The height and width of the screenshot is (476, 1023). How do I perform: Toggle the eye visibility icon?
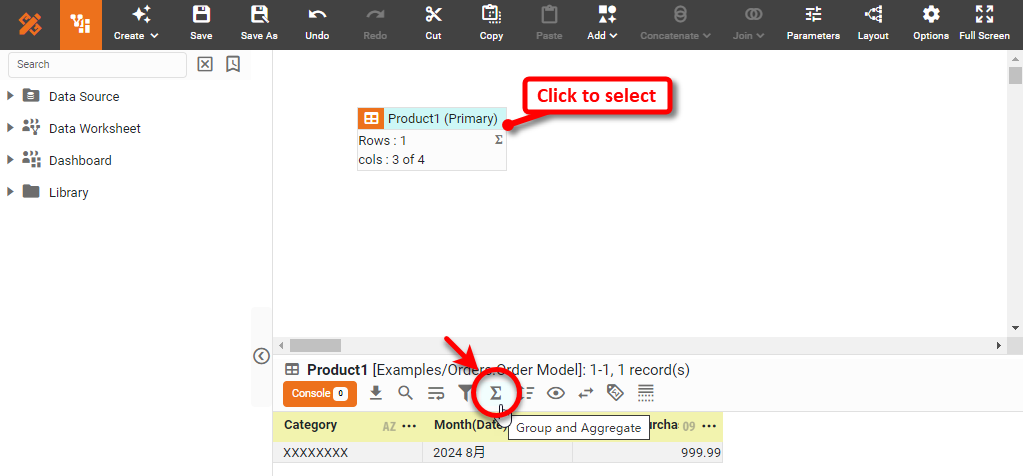coord(556,393)
